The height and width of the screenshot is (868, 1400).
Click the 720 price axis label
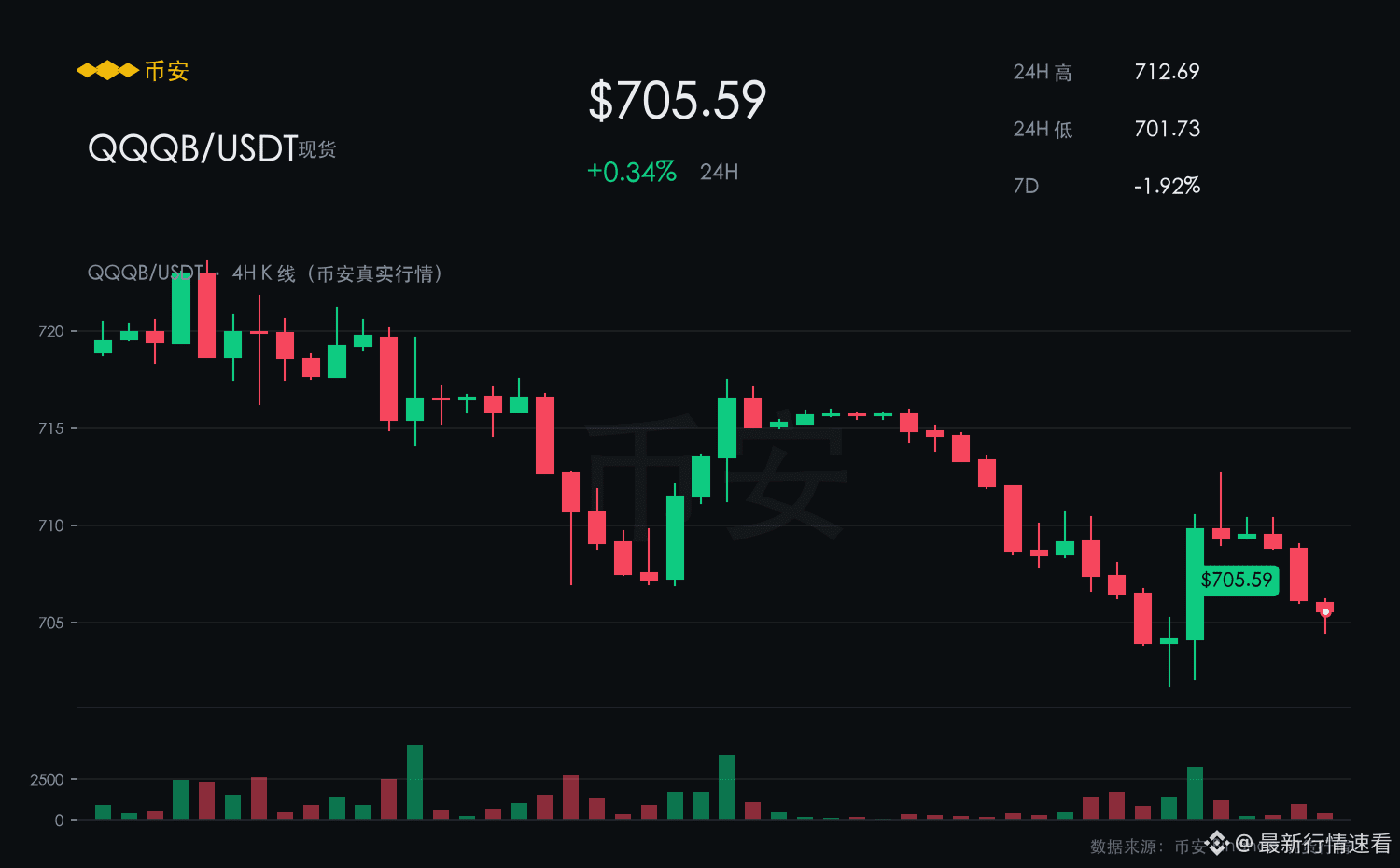[x=51, y=331]
